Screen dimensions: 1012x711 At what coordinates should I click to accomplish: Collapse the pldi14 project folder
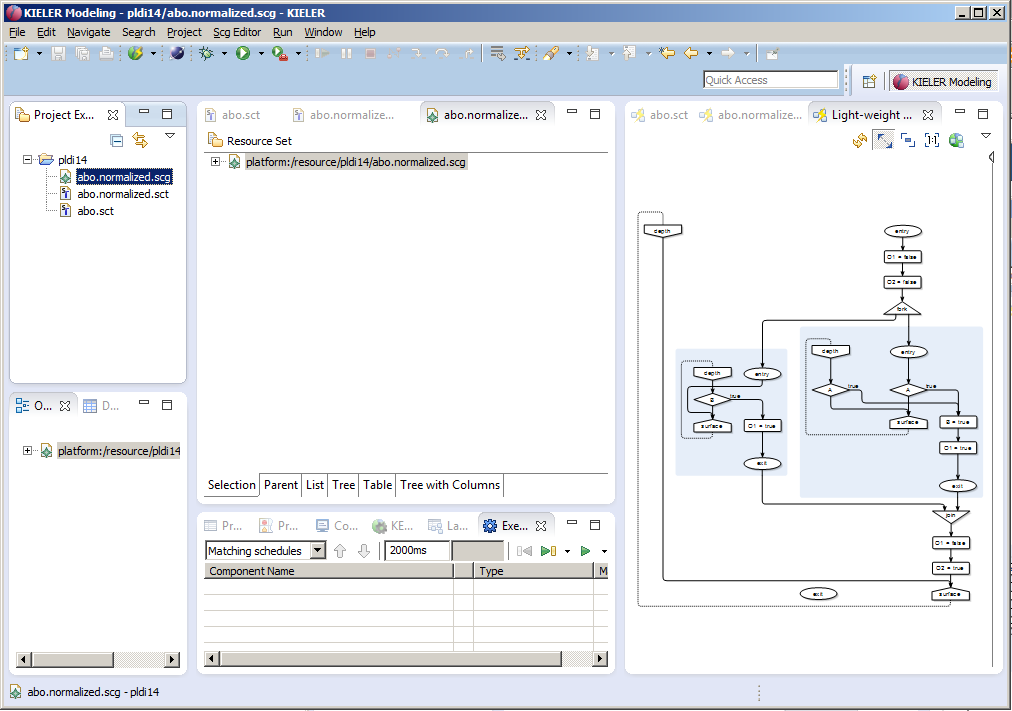[x=28, y=159]
